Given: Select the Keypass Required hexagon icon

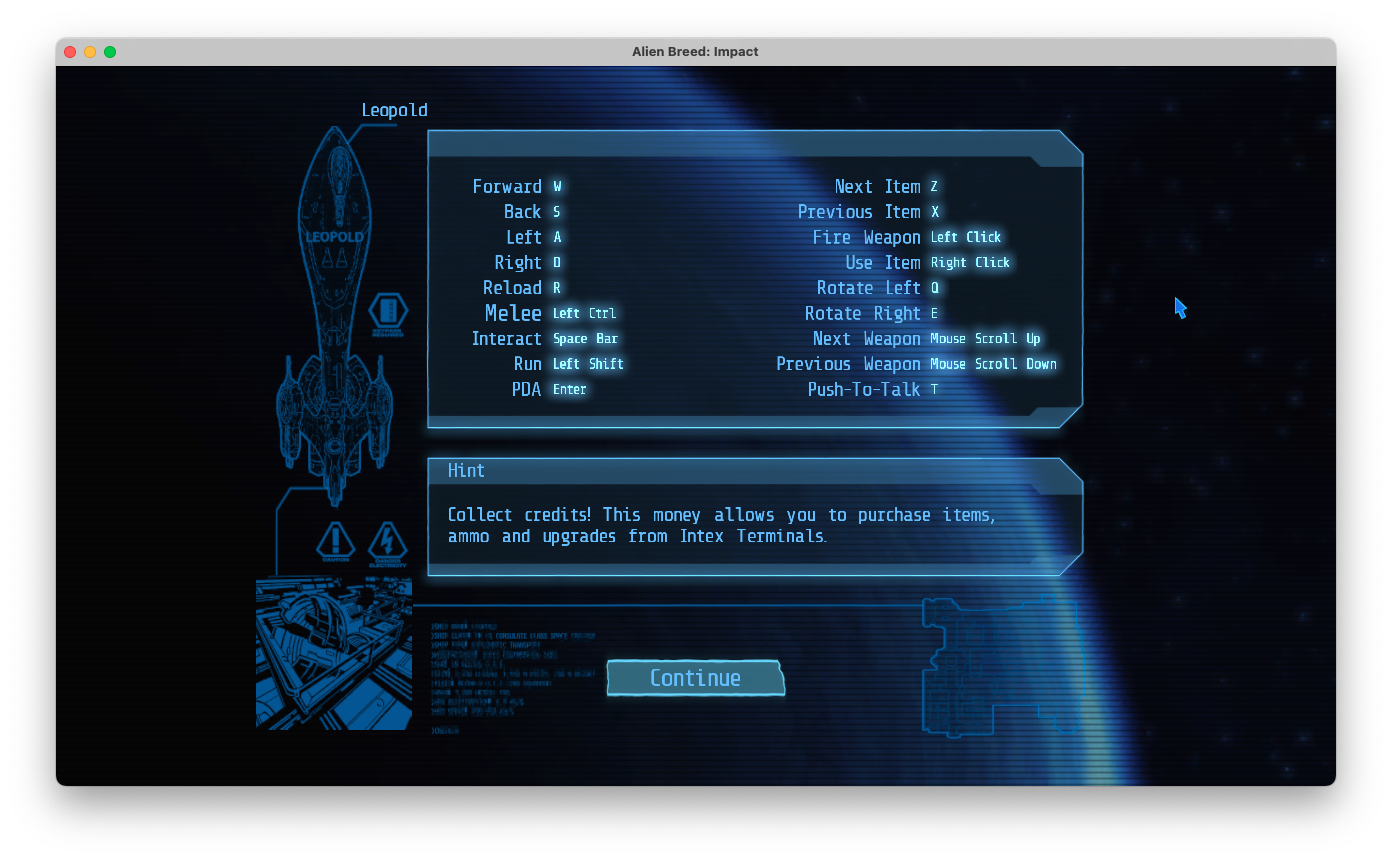Looking at the screenshot, I should pyautogui.click(x=388, y=311).
